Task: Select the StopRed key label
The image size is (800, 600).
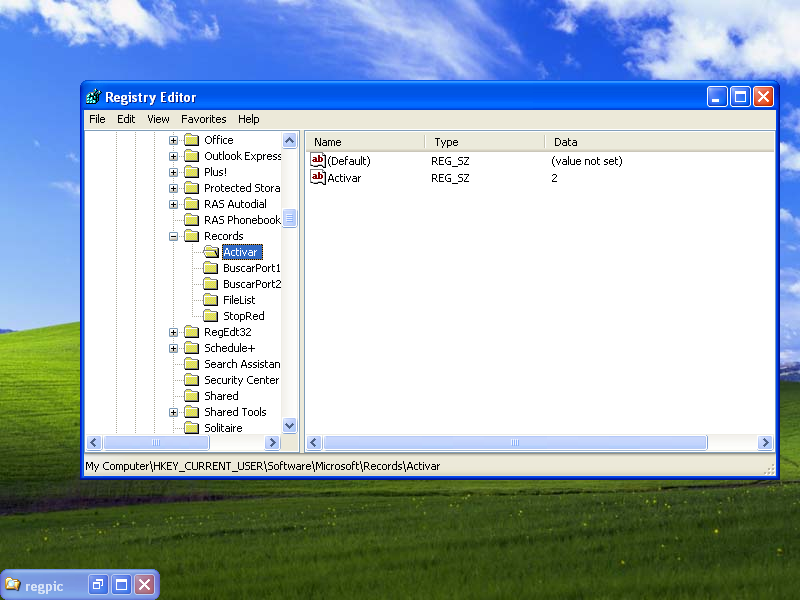Action: (x=243, y=316)
